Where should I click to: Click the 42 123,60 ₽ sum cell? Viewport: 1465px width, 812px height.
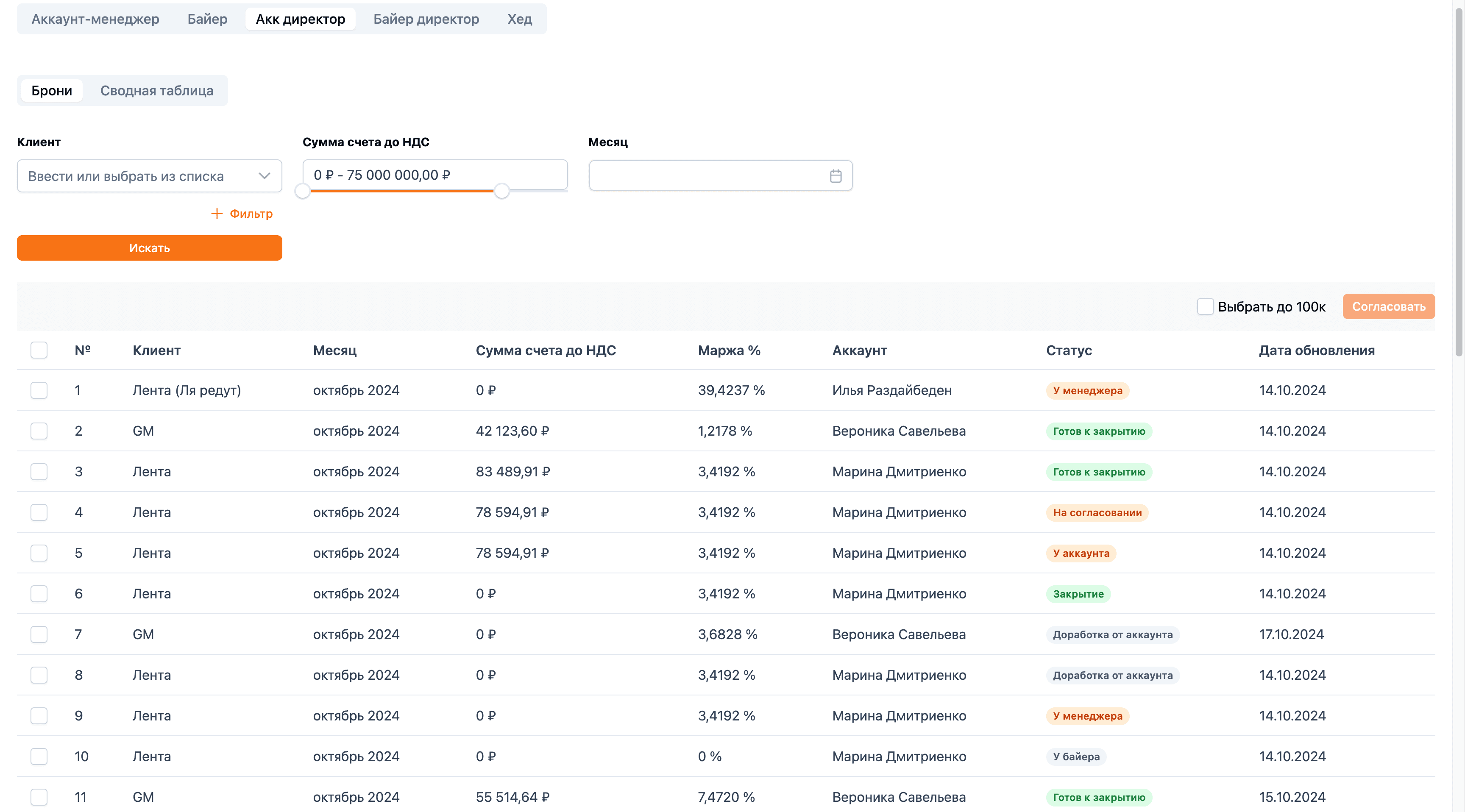(x=512, y=431)
